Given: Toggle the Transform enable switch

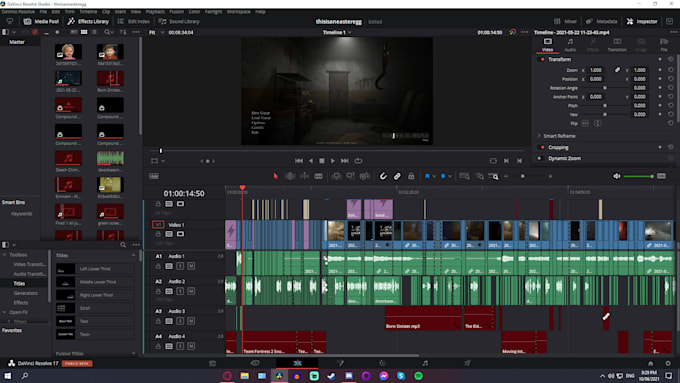Looking at the screenshot, I should tap(542, 59).
